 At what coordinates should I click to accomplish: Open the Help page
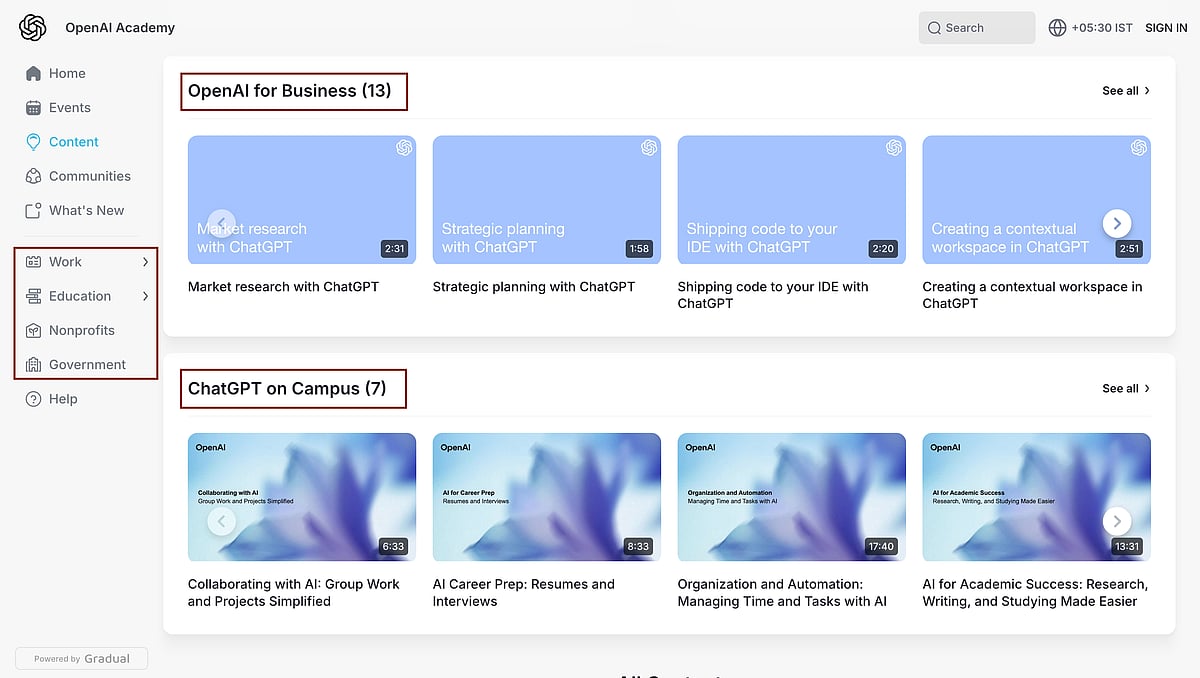[x=62, y=398]
